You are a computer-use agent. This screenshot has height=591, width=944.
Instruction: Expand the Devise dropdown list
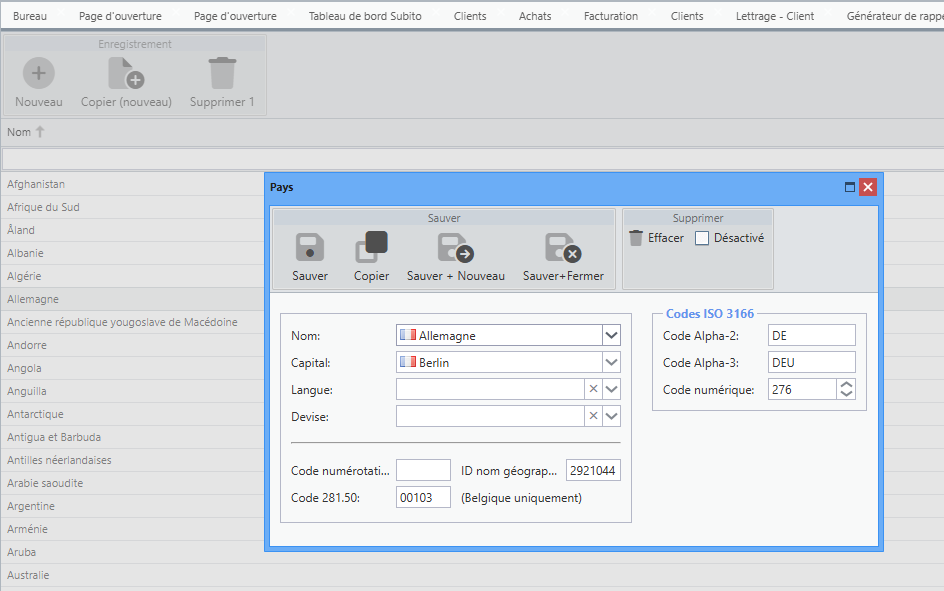point(611,416)
